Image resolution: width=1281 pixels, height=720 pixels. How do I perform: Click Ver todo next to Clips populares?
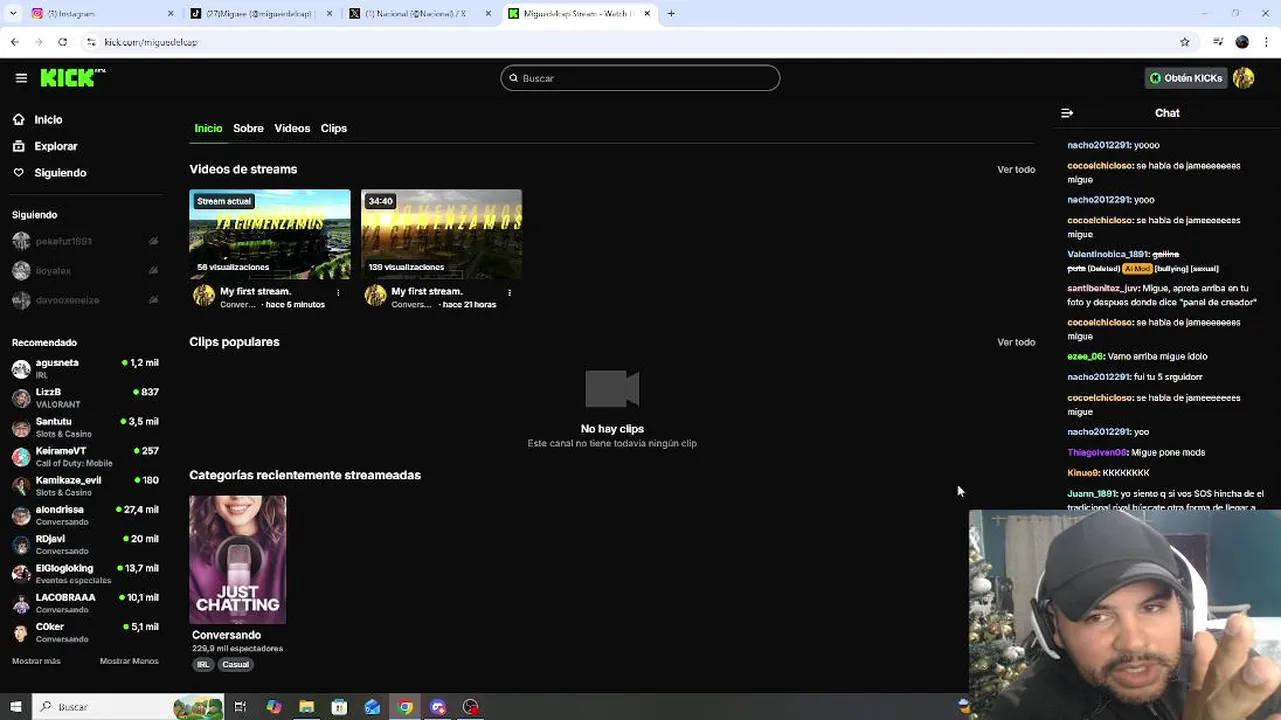[1016, 342]
